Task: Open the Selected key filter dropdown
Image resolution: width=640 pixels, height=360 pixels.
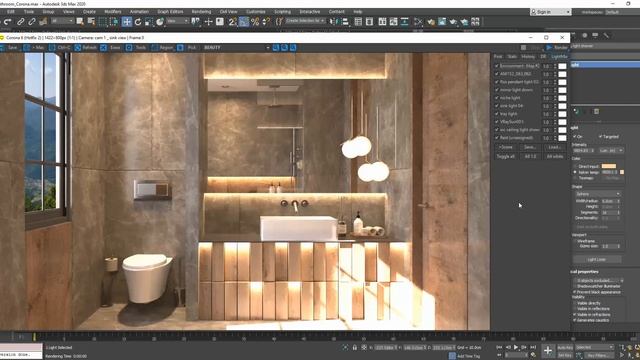Action: click(595, 347)
